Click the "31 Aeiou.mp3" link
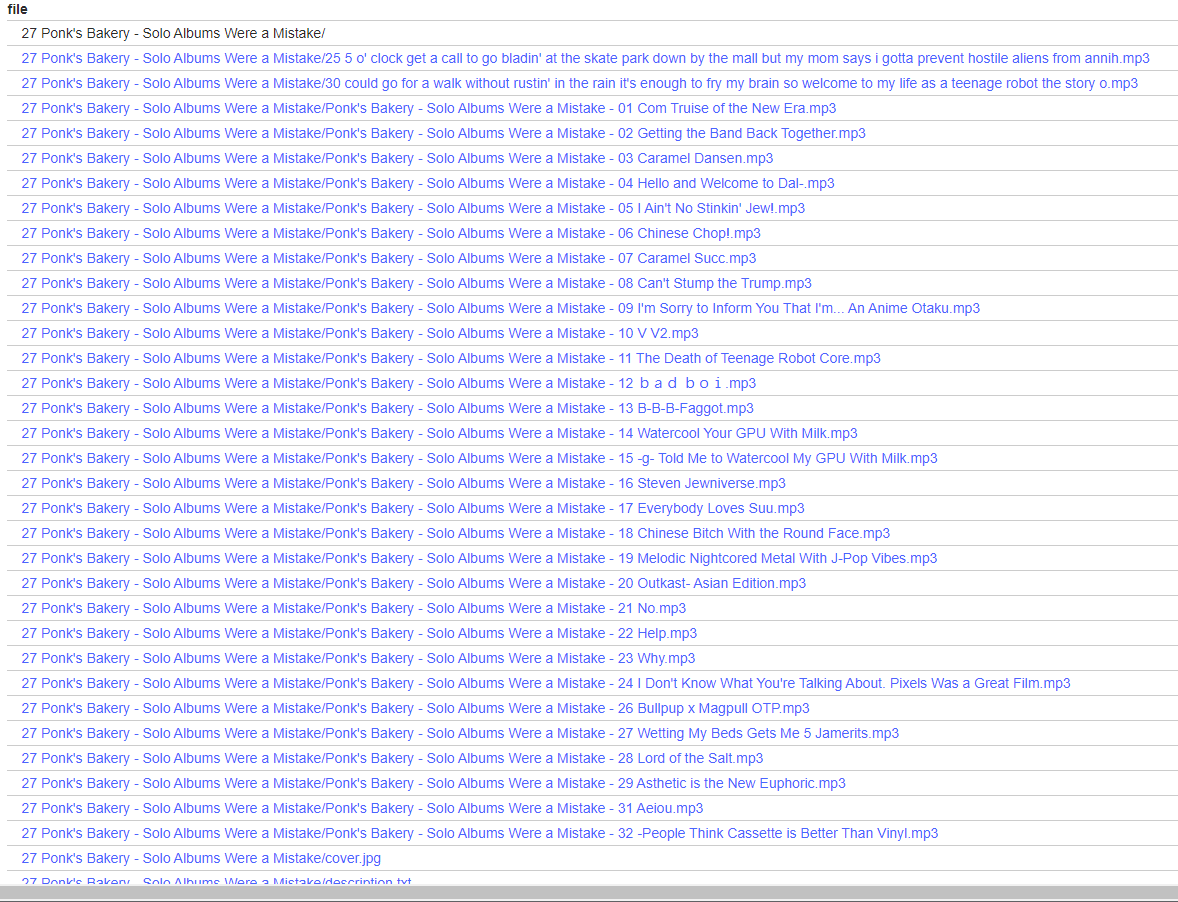The image size is (1178, 902). [x=362, y=808]
